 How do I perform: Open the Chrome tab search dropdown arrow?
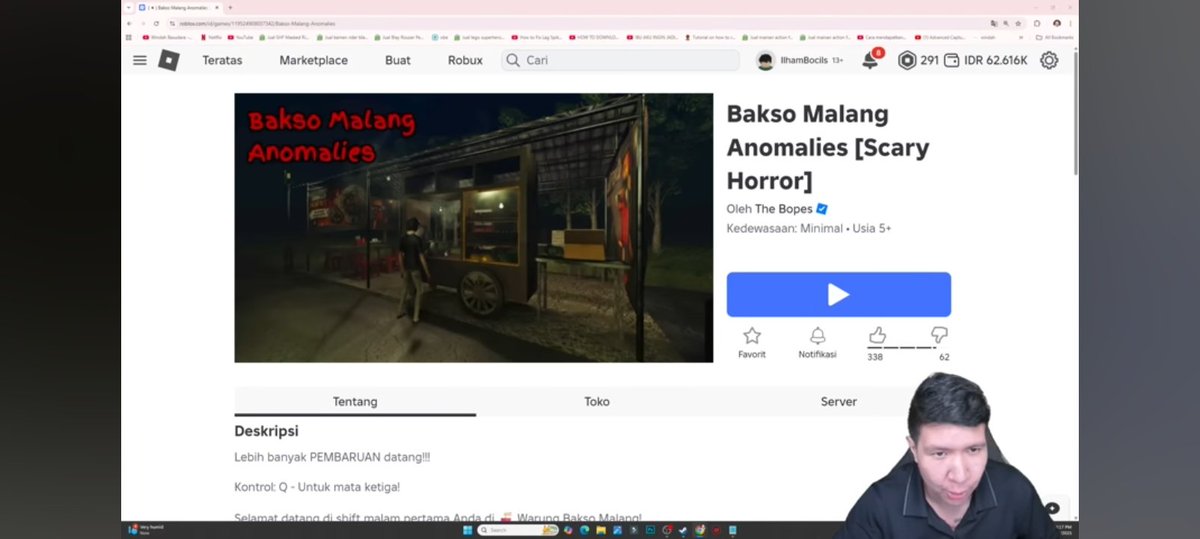click(128, 7)
